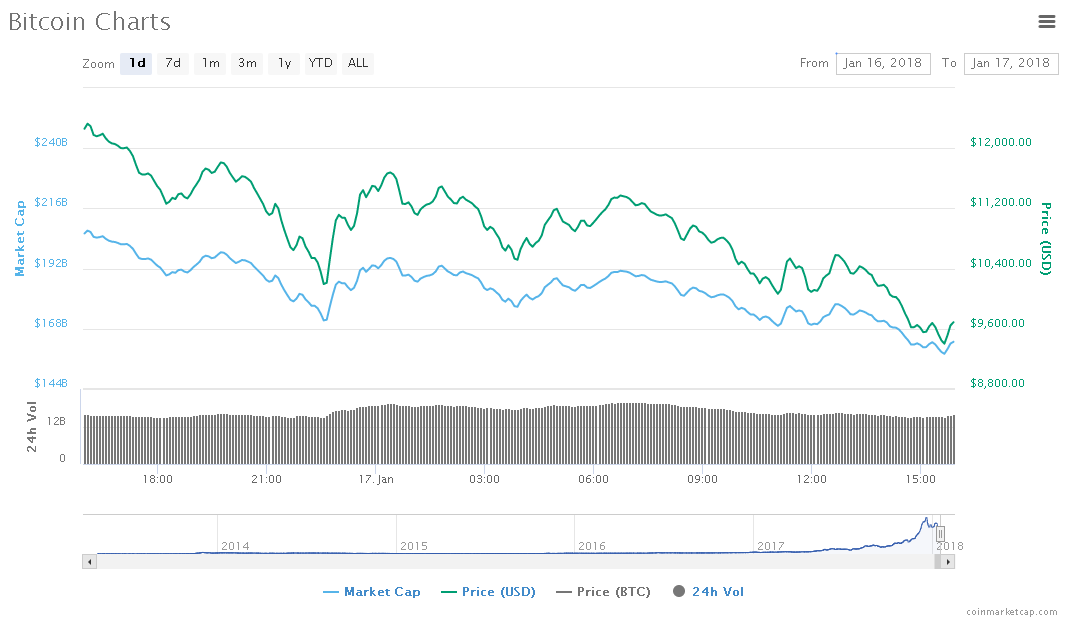Viewport: 1069px width, 620px height.
Task: Click the $144B market cap axis label
Action: (x=51, y=383)
